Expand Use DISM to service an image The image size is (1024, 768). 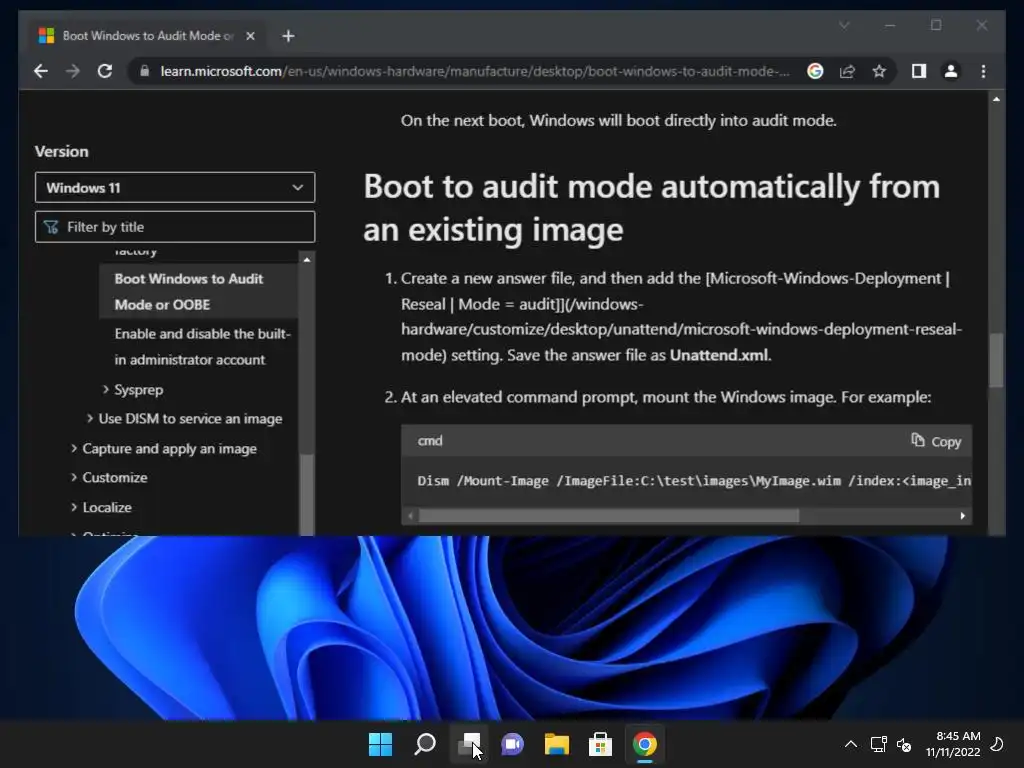click(x=90, y=419)
